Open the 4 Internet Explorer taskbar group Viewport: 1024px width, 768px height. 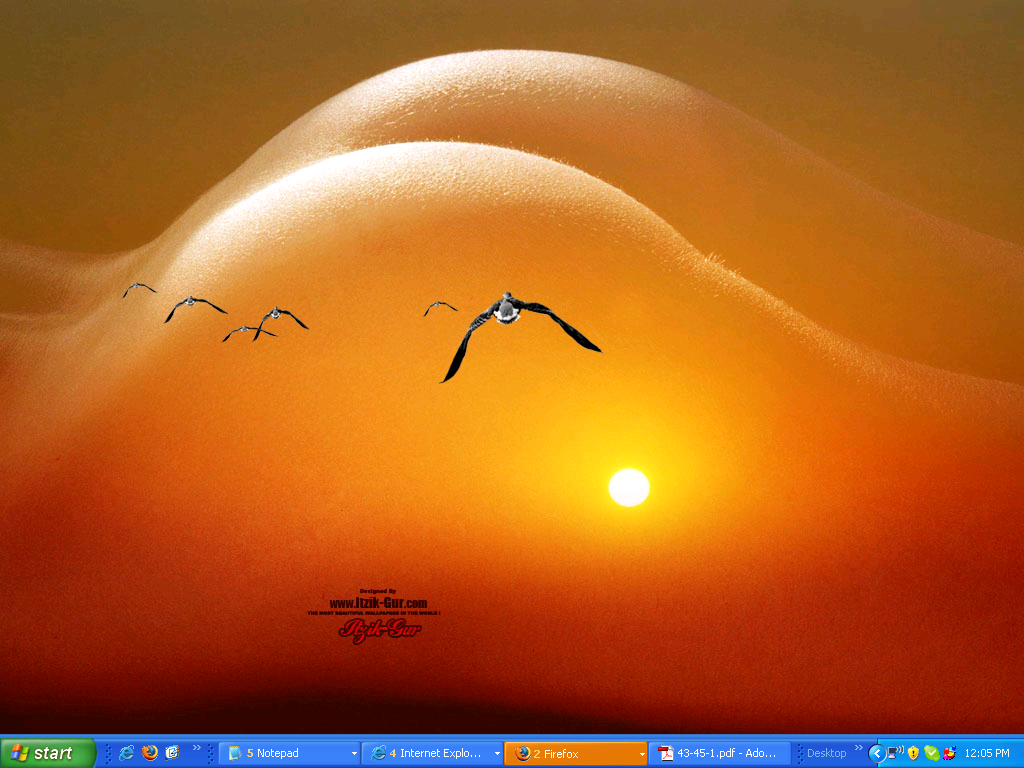[432, 753]
